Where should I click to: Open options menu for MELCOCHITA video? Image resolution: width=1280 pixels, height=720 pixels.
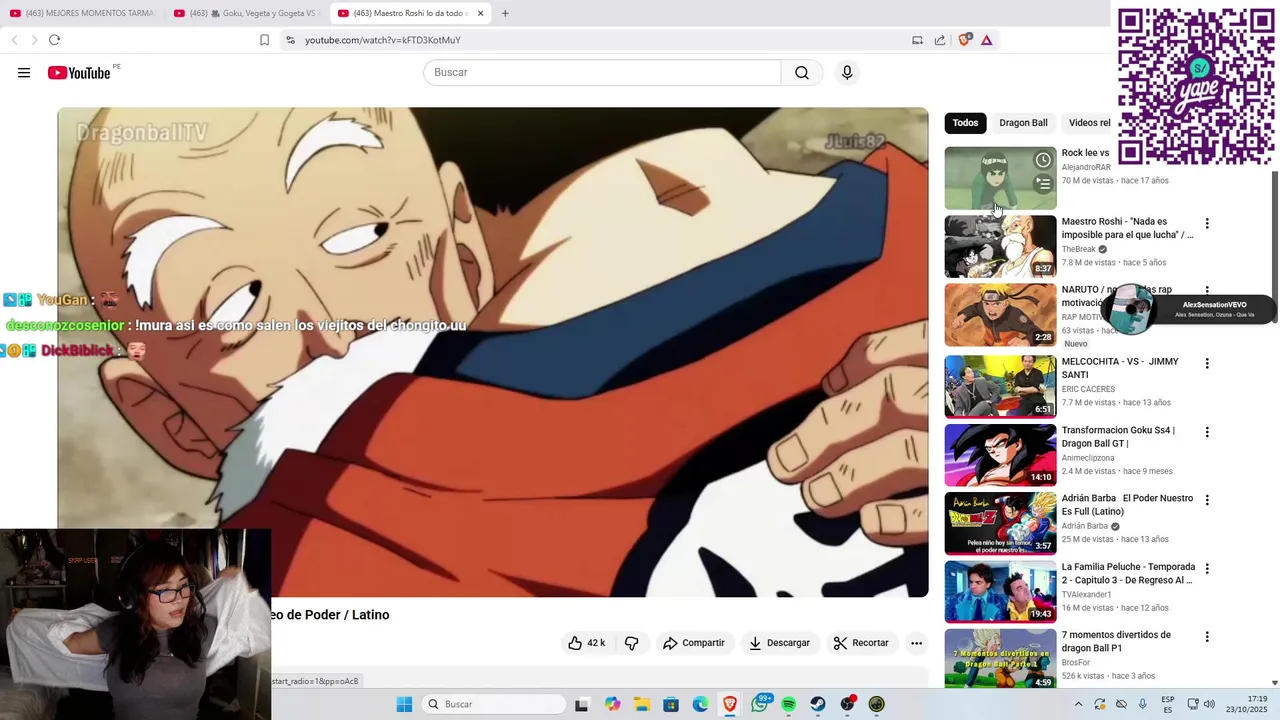tap(1207, 364)
